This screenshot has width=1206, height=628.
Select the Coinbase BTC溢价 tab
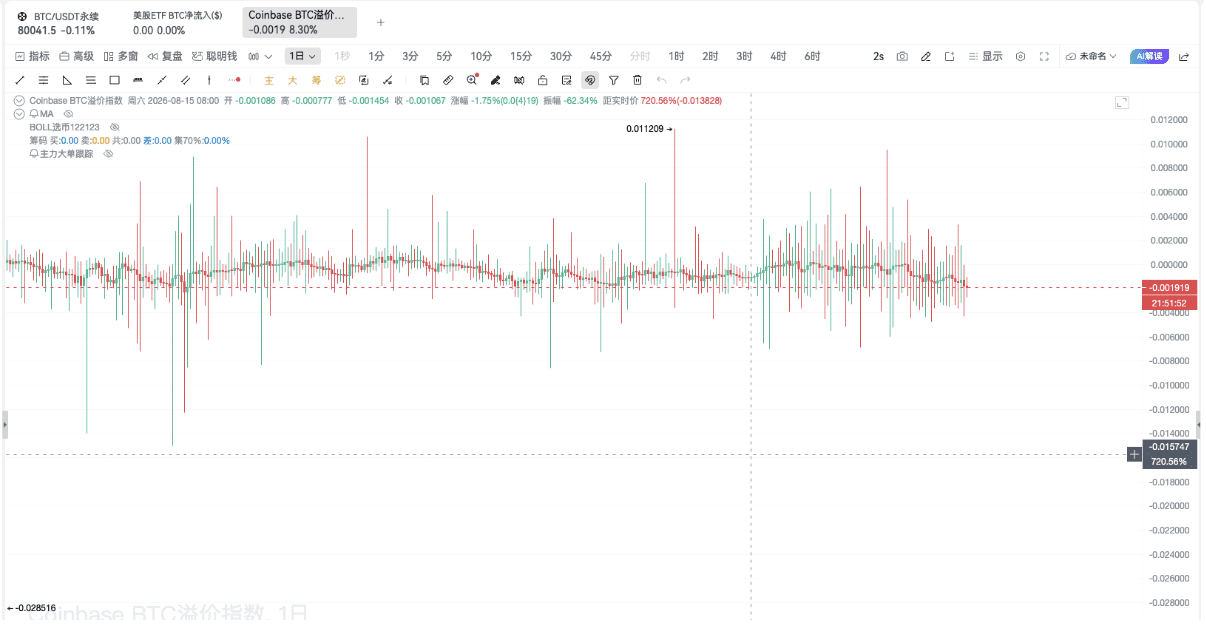300,23
